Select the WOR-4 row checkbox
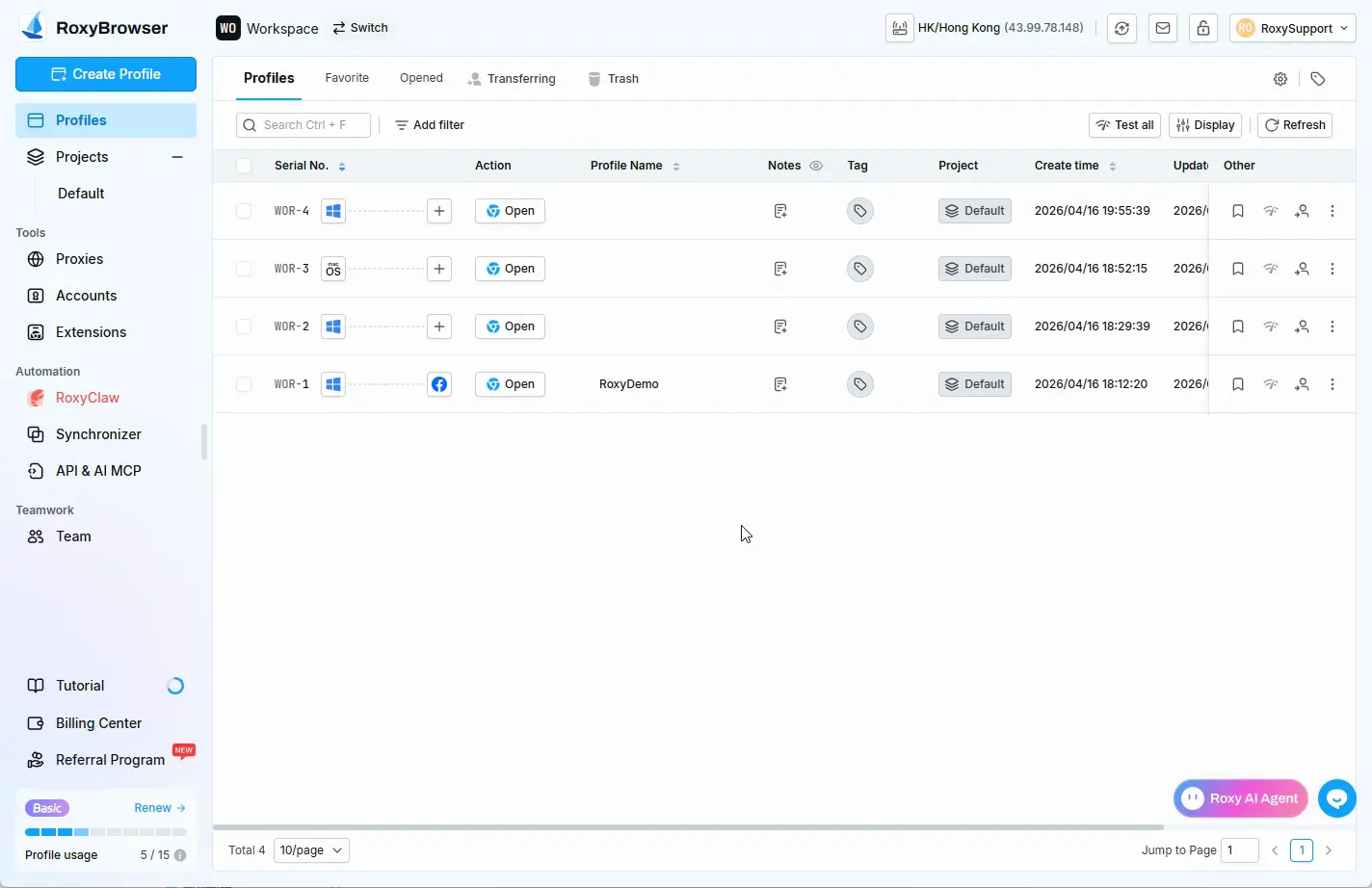Viewport: 1372px width, 888px height. coord(244,211)
